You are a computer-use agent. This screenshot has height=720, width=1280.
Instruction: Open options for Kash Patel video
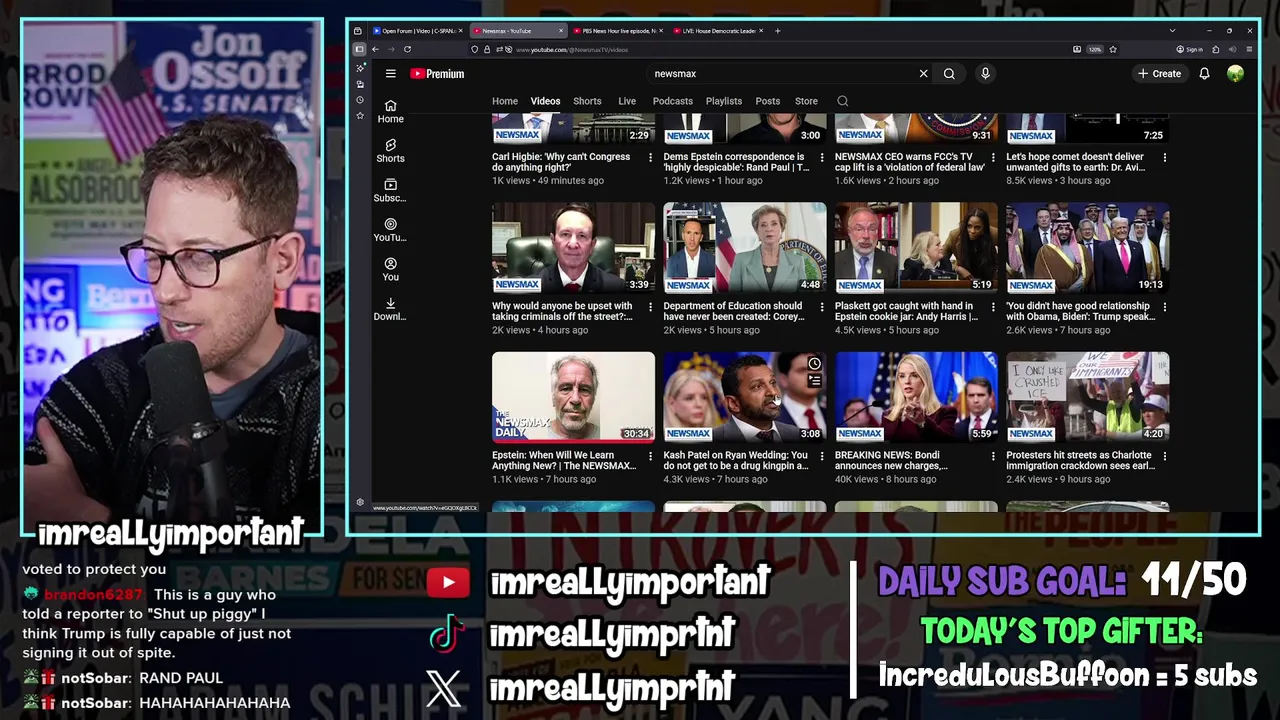(x=822, y=456)
